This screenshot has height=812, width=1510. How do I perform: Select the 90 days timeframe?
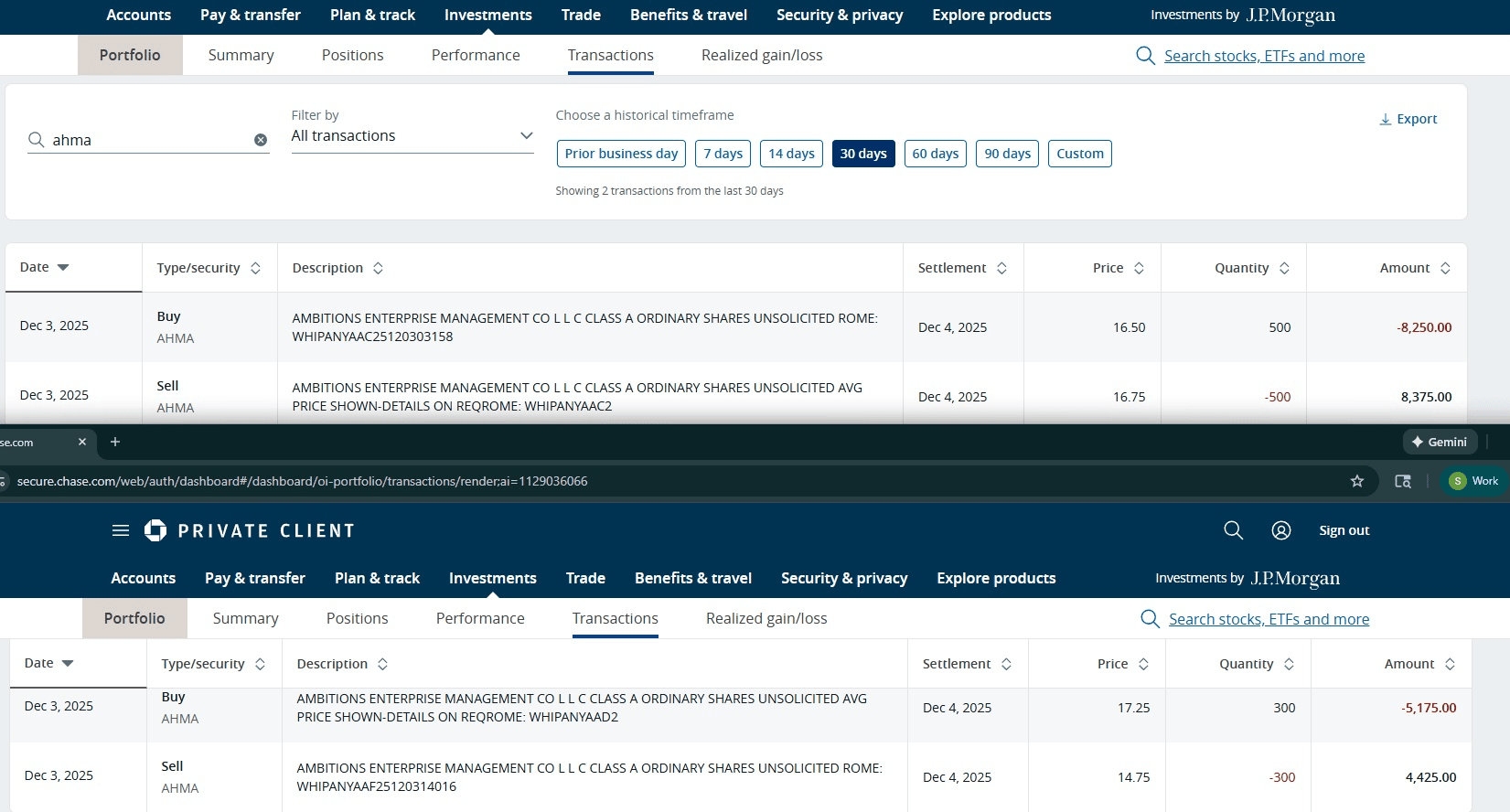1008,154
